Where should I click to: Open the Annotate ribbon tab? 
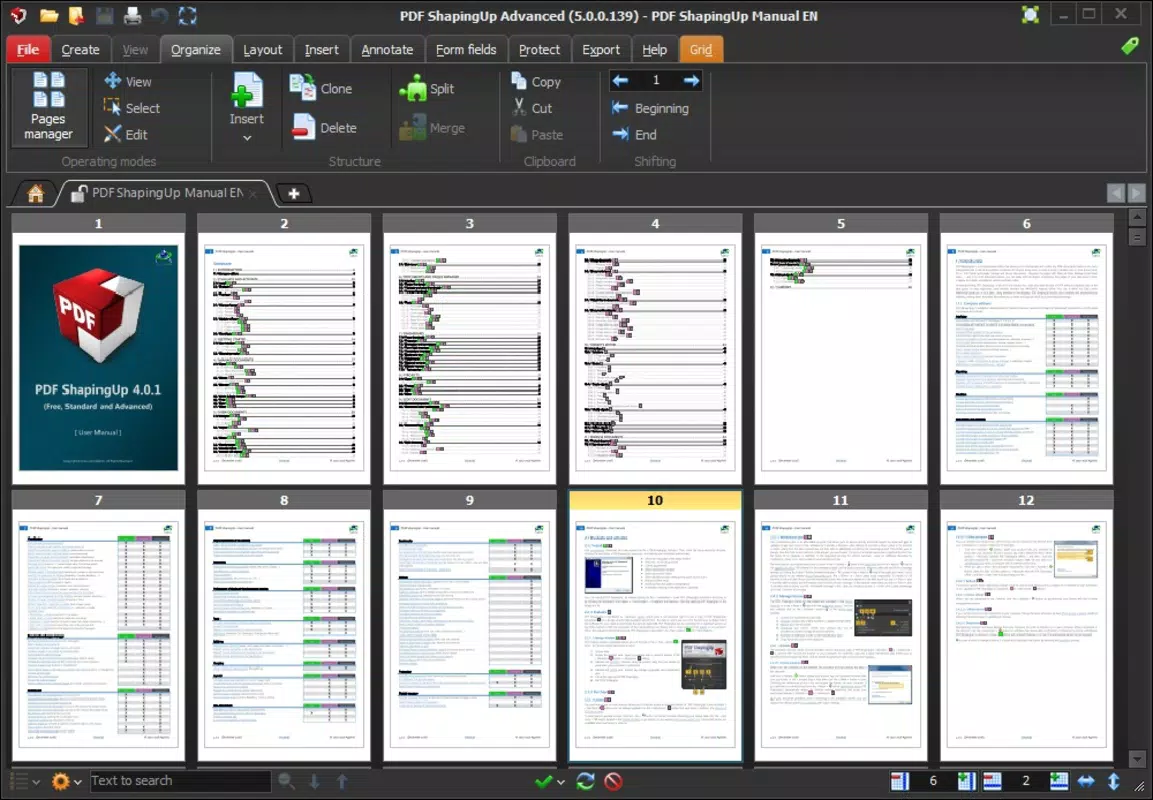[x=387, y=49]
